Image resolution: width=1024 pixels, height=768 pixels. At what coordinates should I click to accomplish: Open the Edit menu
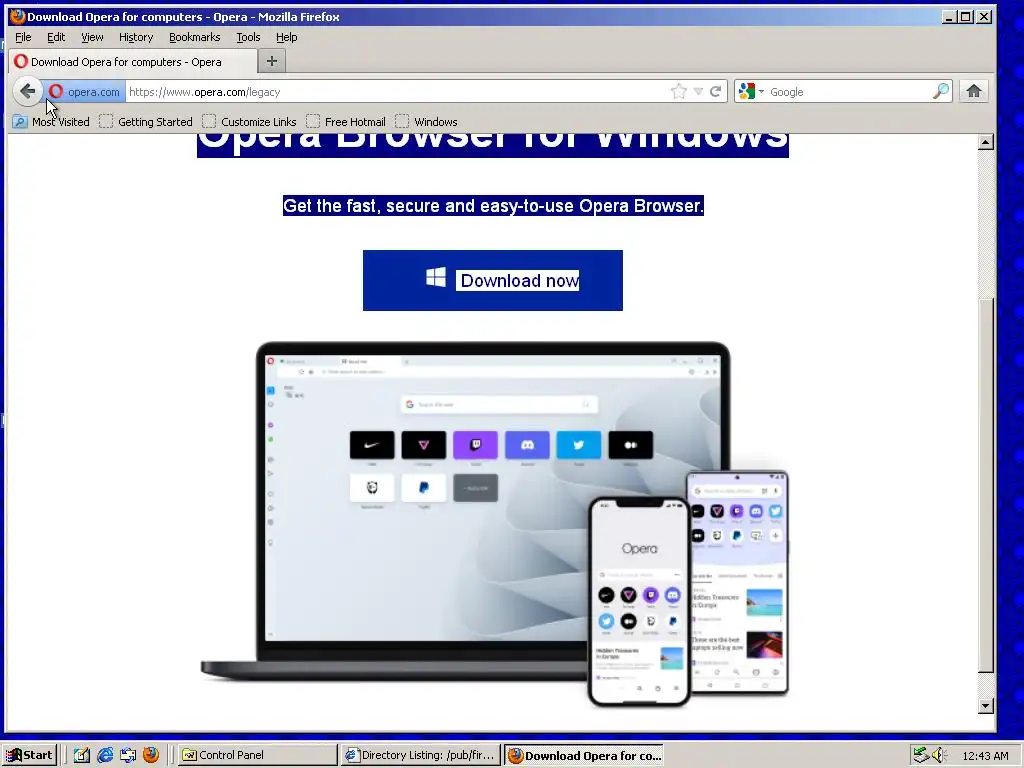coord(56,37)
